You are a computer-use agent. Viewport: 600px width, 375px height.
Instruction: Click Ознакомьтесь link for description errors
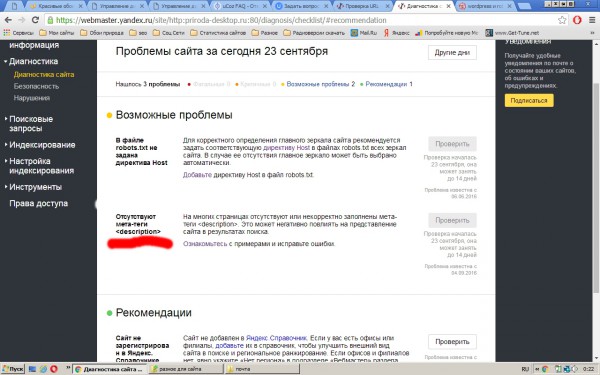tap(205, 244)
